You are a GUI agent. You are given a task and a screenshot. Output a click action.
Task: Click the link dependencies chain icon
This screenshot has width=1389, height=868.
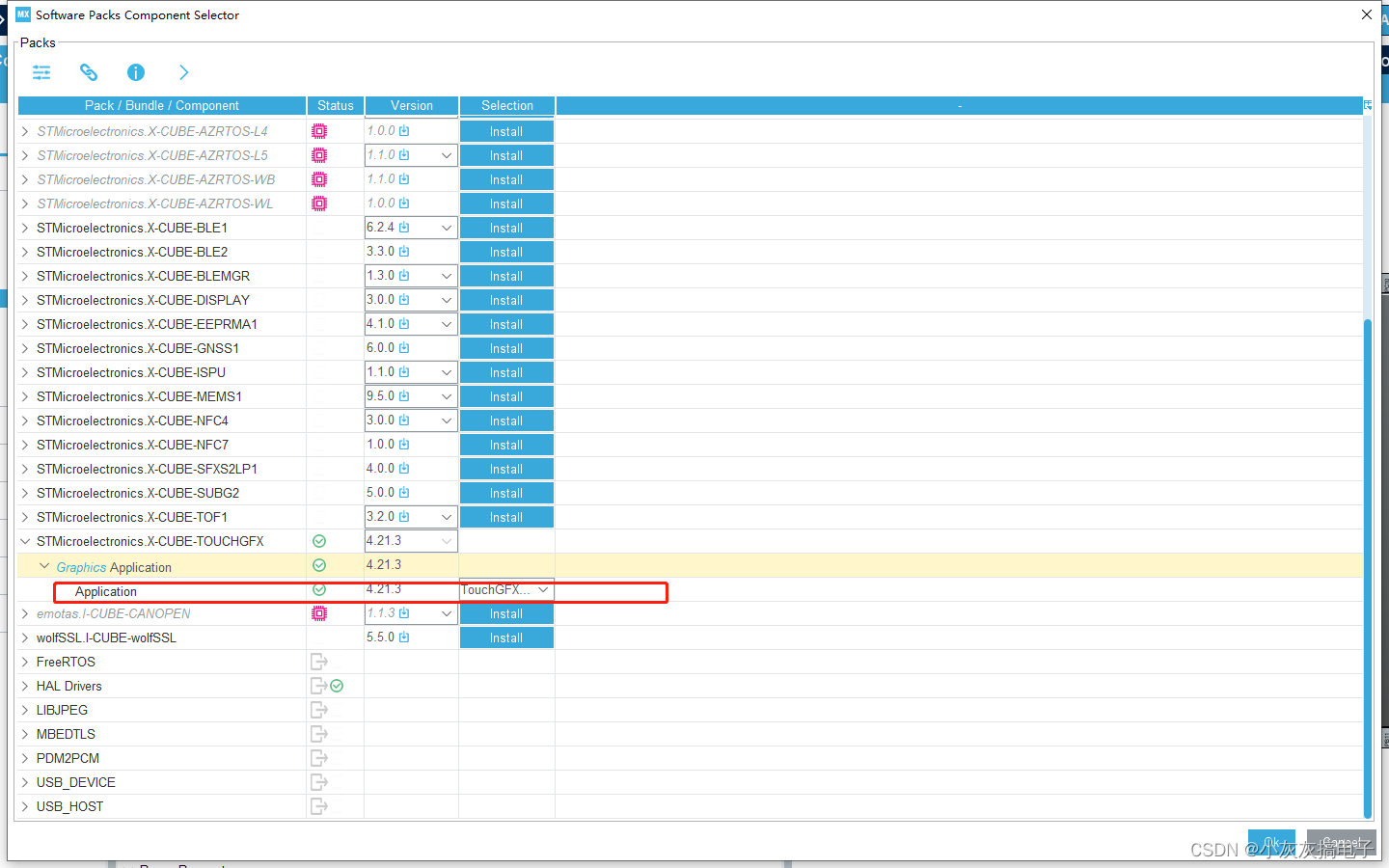tap(89, 72)
